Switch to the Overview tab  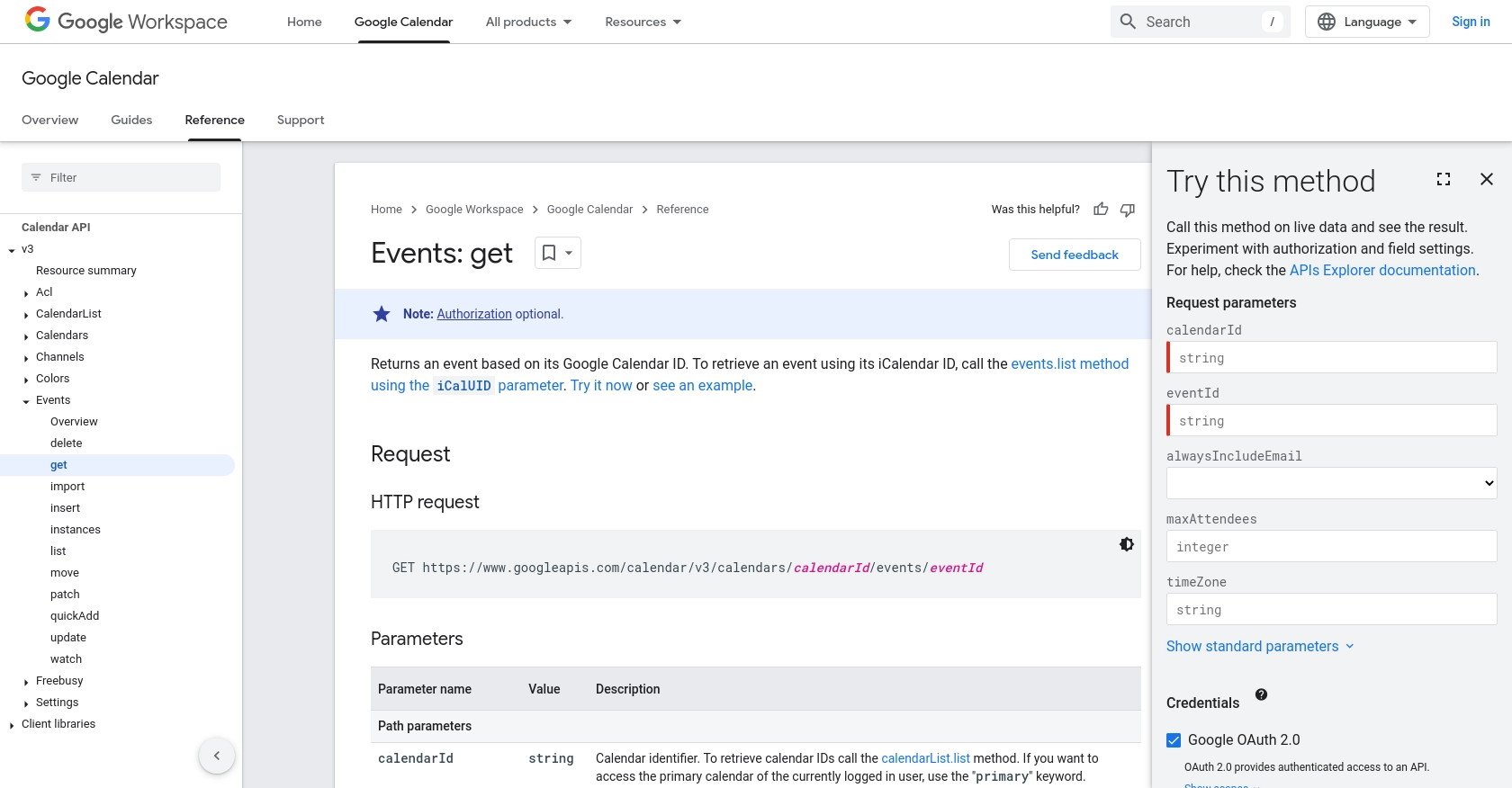point(49,120)
